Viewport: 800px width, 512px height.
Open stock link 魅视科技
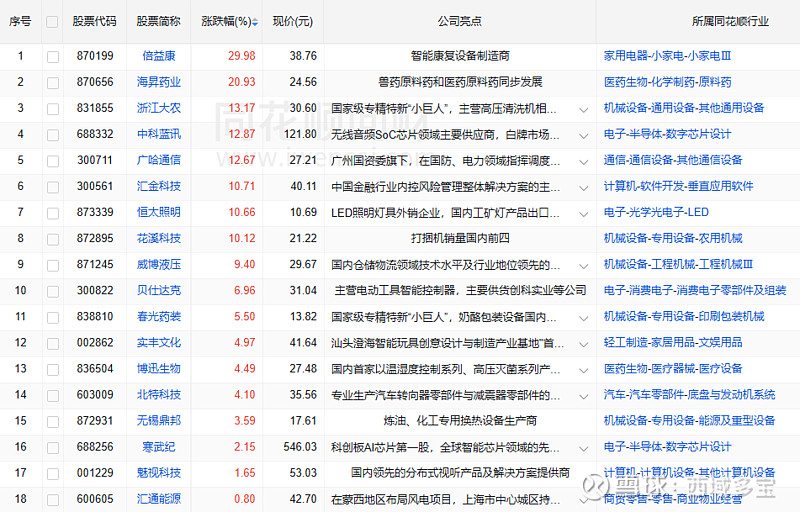pyautogui.click(x=159, y=473)
